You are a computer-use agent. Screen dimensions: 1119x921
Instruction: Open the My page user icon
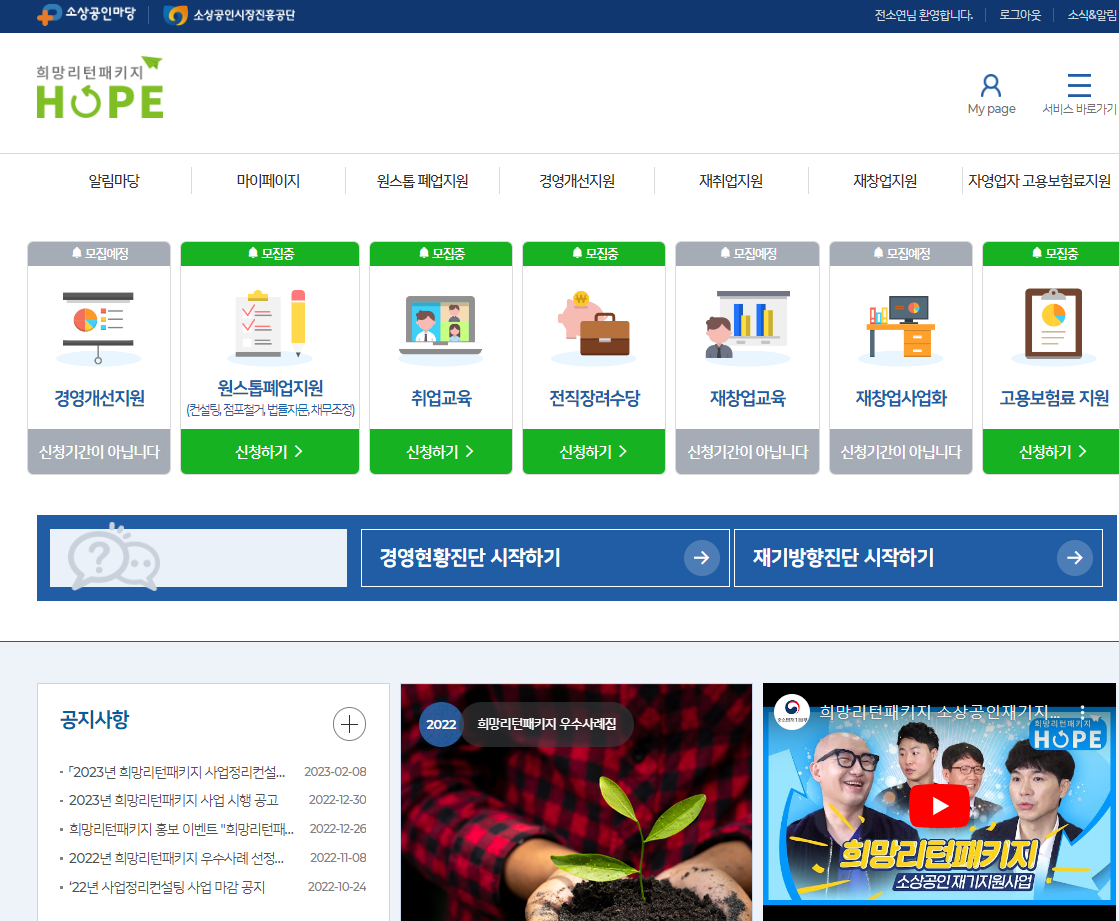pos(990,87)
